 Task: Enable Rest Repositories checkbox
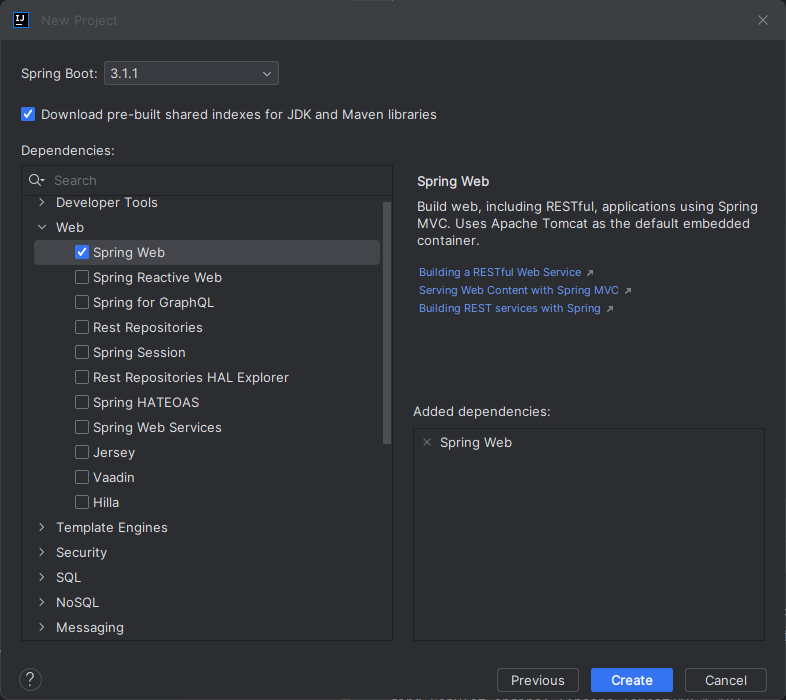(82, 327)
